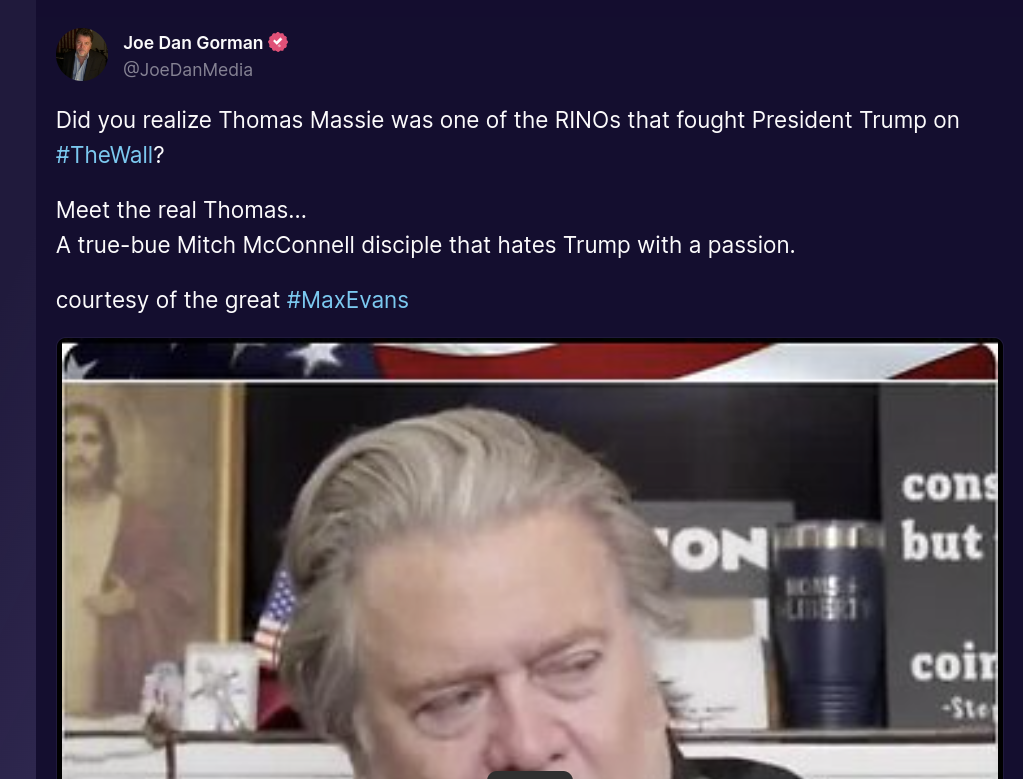This screenshot has height=779, width=1023.
Task: Click the "Meet the real Thomas..." line
Action: [x=181, y=210]
